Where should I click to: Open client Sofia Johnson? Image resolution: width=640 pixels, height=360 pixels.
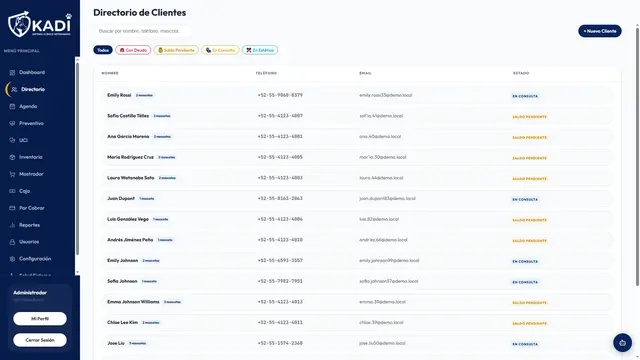click(x=357, y=281)
